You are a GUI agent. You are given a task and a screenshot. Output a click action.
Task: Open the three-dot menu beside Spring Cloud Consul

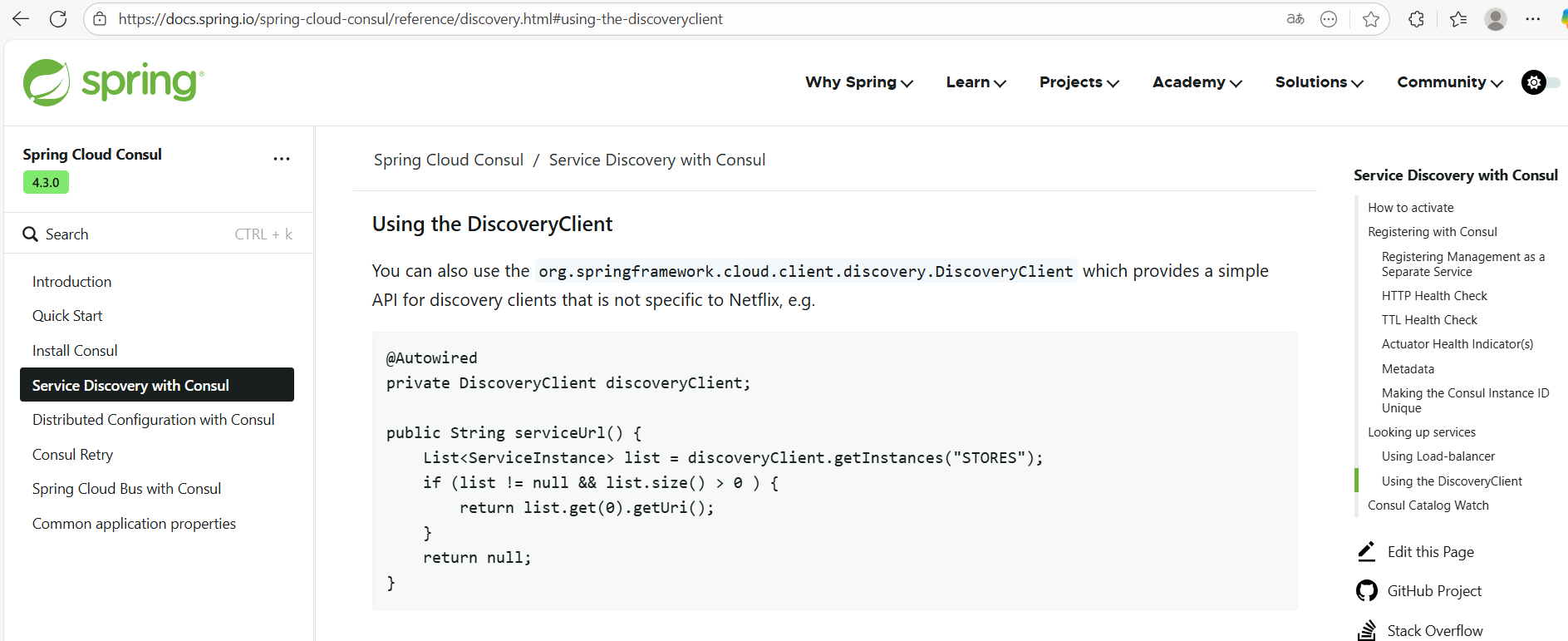pos(282,159)
